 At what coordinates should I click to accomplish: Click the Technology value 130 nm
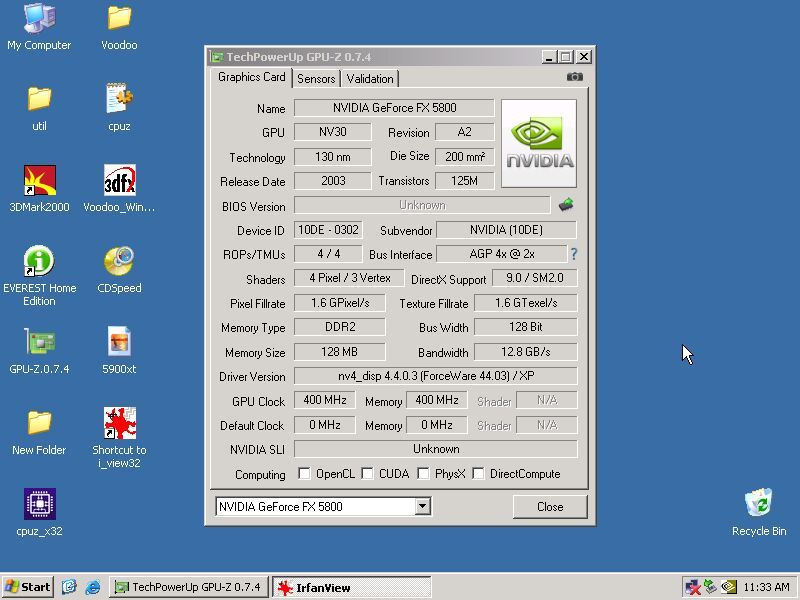[333, 157]
